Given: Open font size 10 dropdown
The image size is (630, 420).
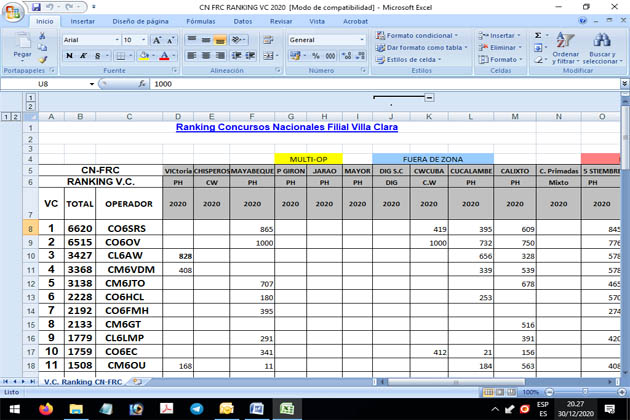Looking at the screenshot, I should pos(143,40).
